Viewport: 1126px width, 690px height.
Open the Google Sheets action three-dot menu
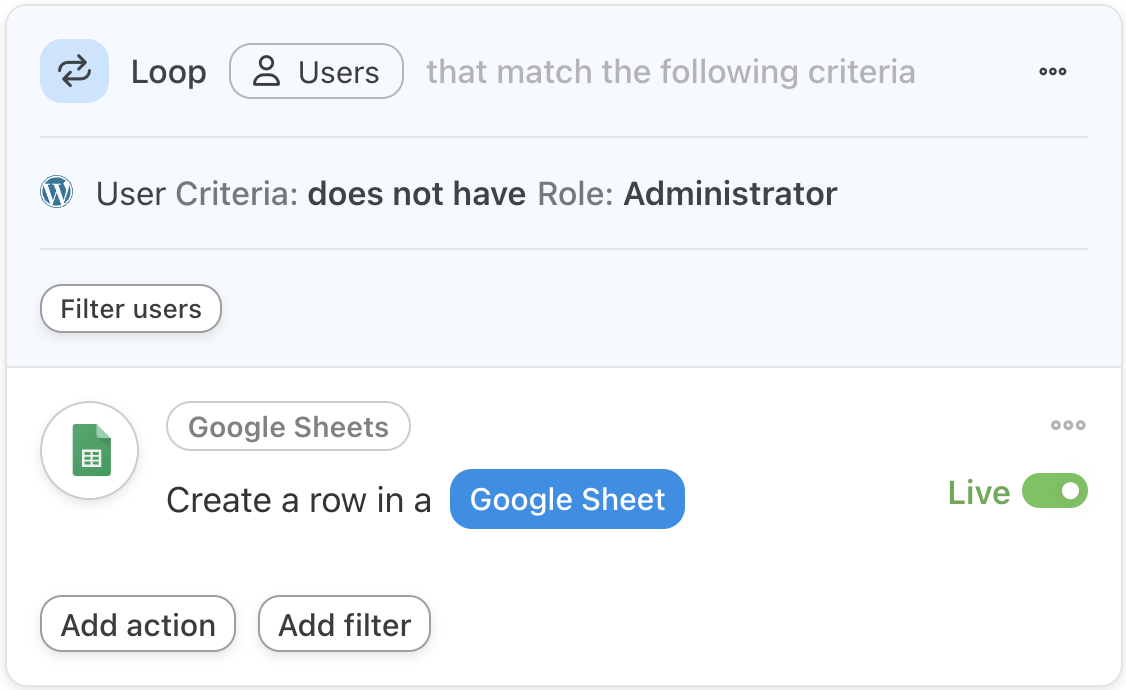(x=1067, y=426)
